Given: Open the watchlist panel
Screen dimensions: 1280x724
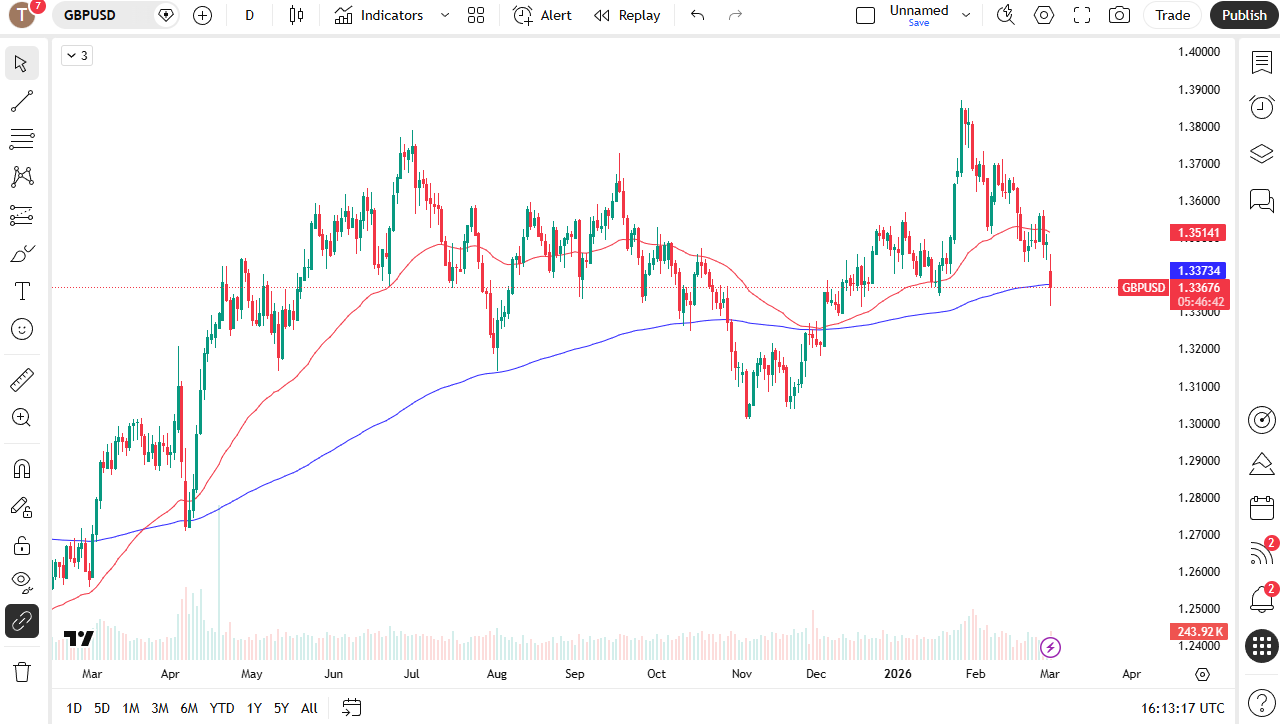Looking at the screenshot, I should [x=1262, y=62].
